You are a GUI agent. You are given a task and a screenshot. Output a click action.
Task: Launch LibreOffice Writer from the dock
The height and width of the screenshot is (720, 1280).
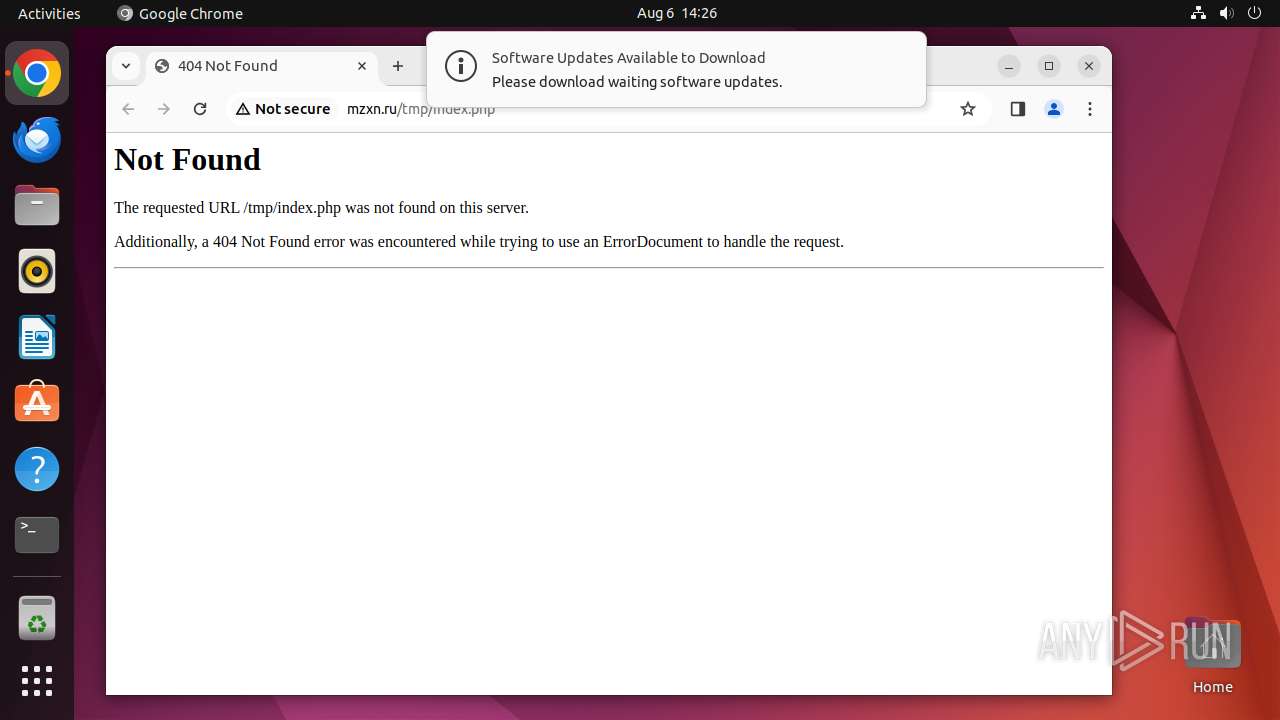(x=37, y=337)
